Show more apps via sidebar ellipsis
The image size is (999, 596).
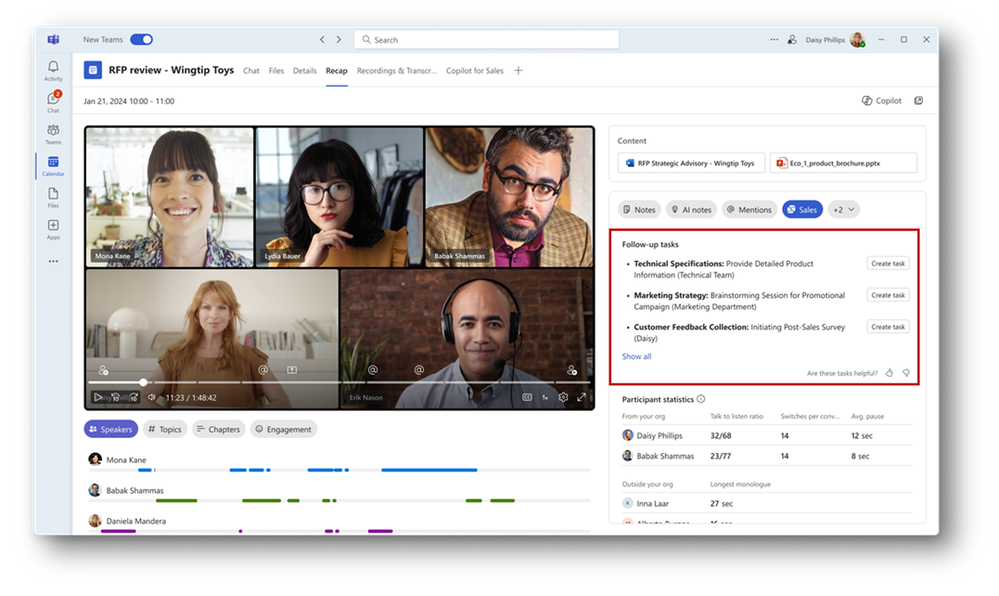tap(54, 261)
